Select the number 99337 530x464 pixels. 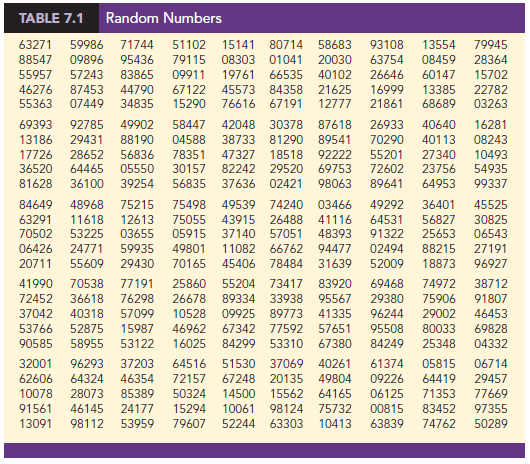point(490,184)
